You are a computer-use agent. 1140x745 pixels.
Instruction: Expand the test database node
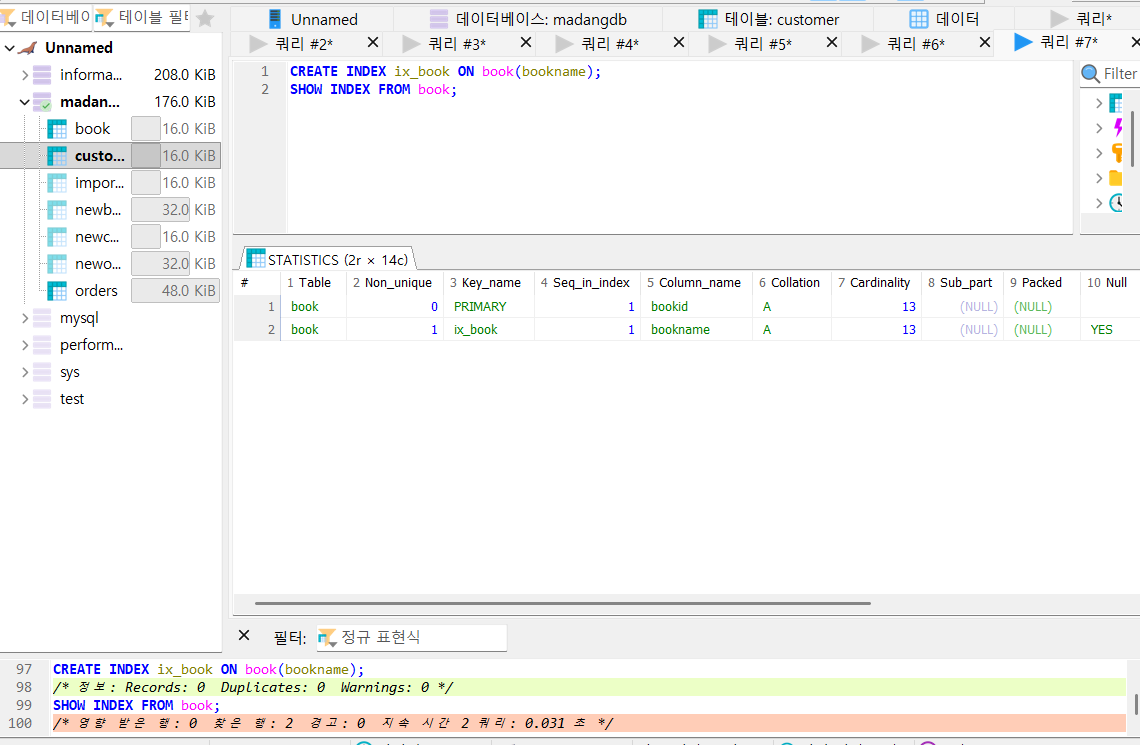point(25,399)
